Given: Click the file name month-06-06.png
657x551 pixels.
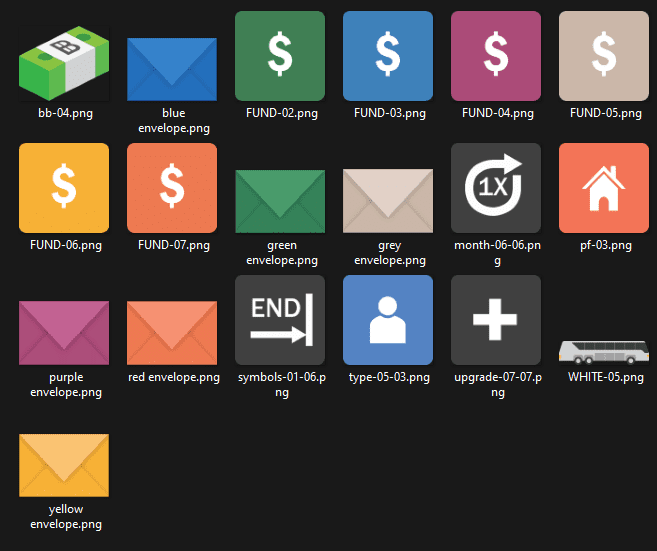Looking at the screenshot, I should tap(497, 253).
